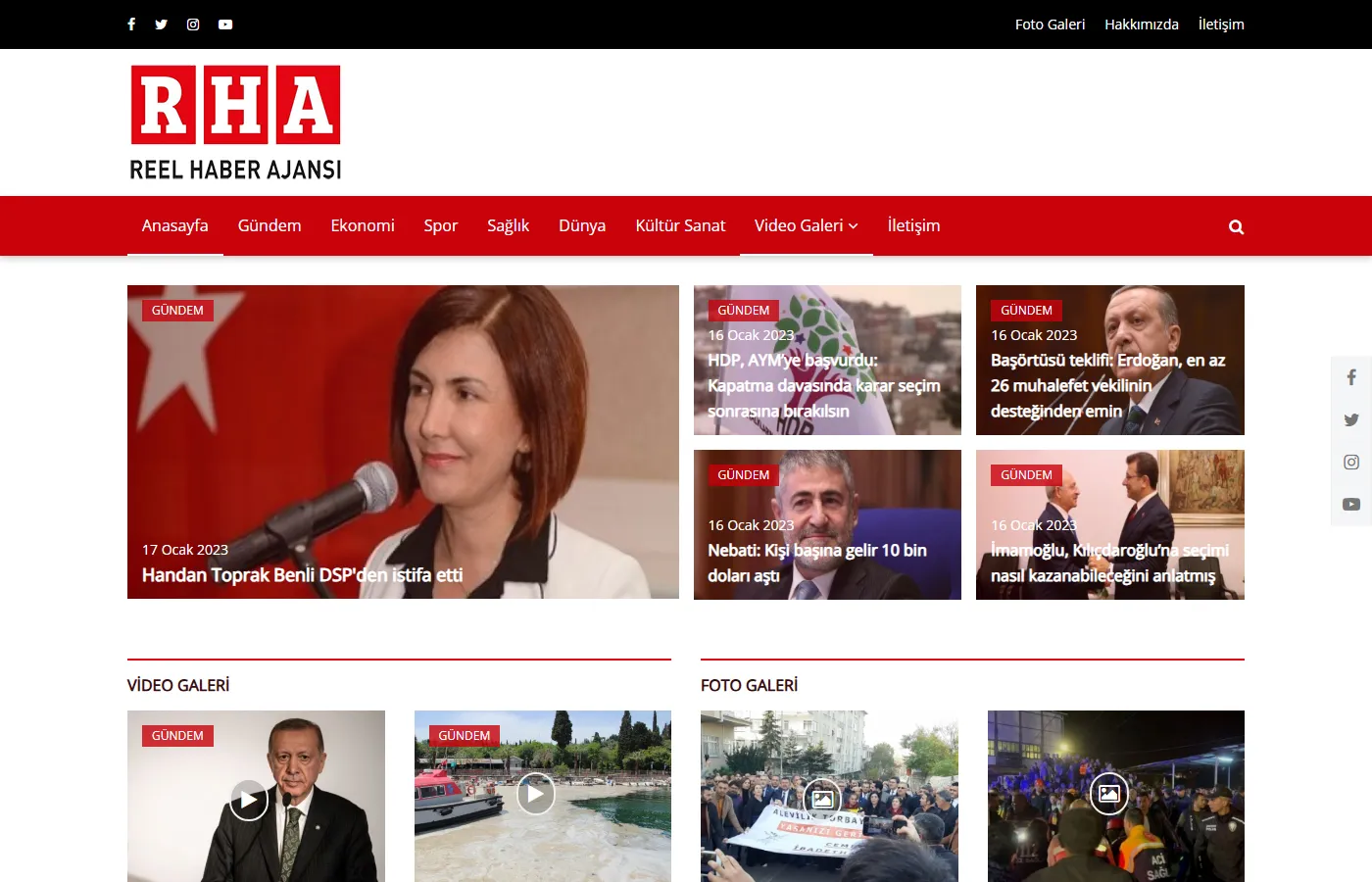Click the search magnifier icon in red navbar

point(1237,227)
